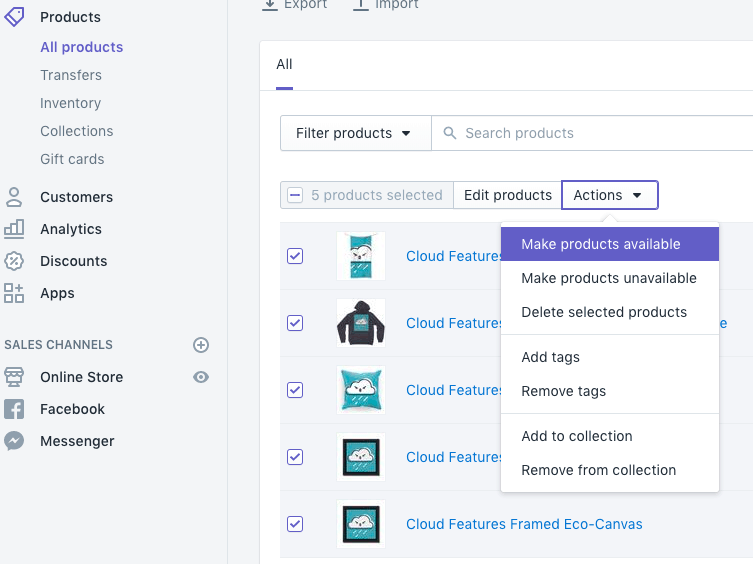Viewport: 753px width, 564px height.
Task: Uncheck the hoodie product checkbox
Action: [295, 323]
